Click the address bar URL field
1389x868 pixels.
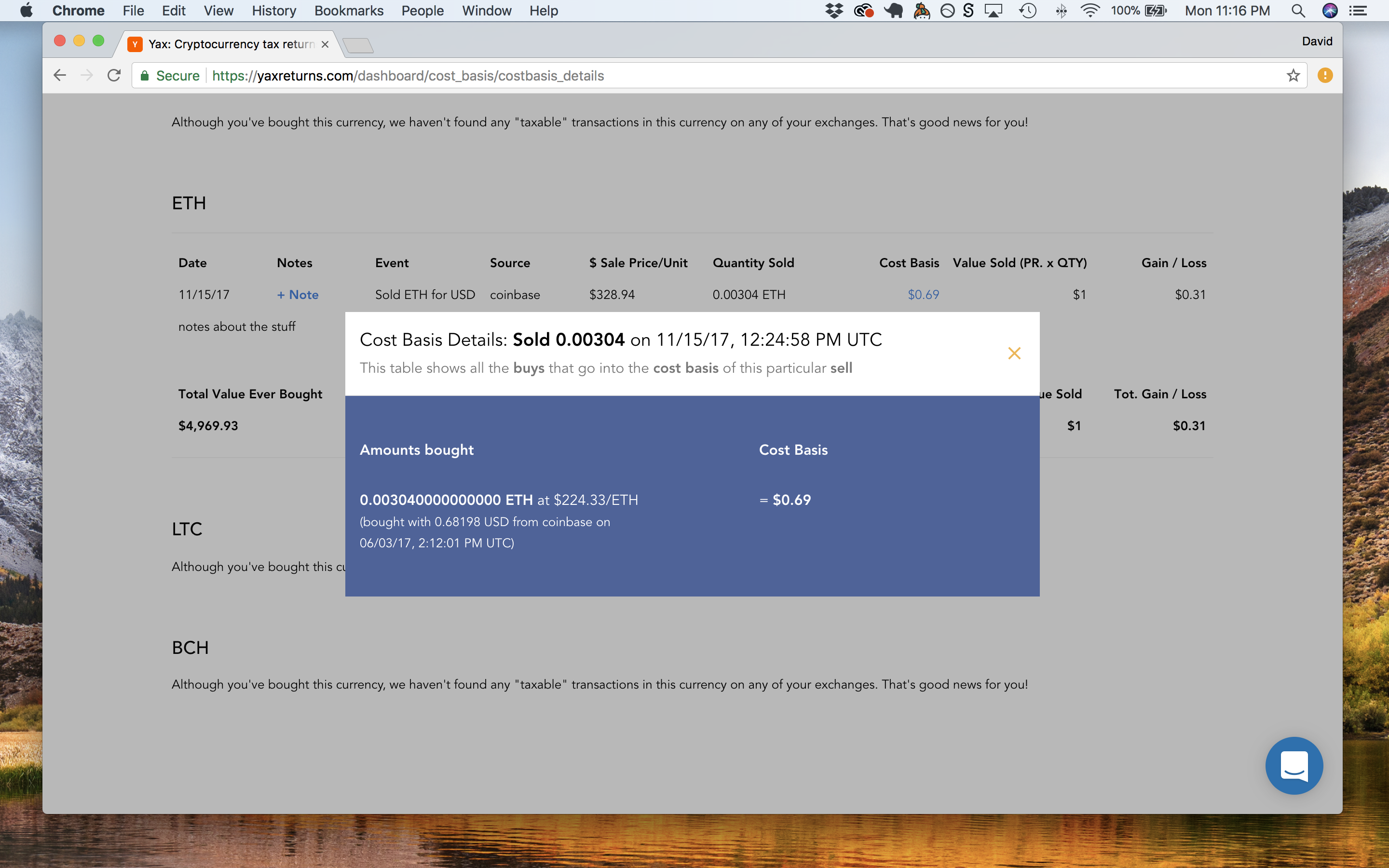coord(689,76)
